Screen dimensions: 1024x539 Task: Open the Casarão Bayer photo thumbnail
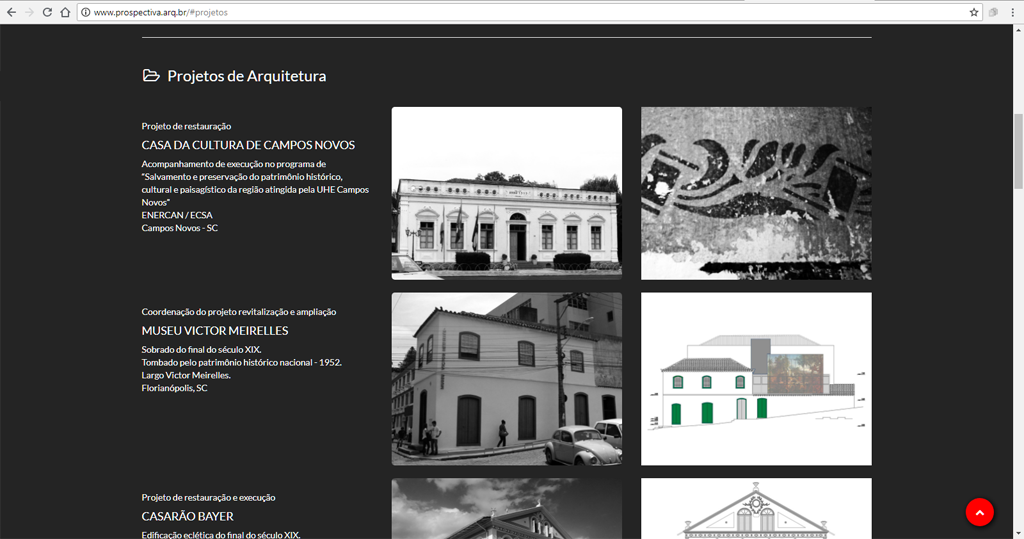tap(506, 508)
